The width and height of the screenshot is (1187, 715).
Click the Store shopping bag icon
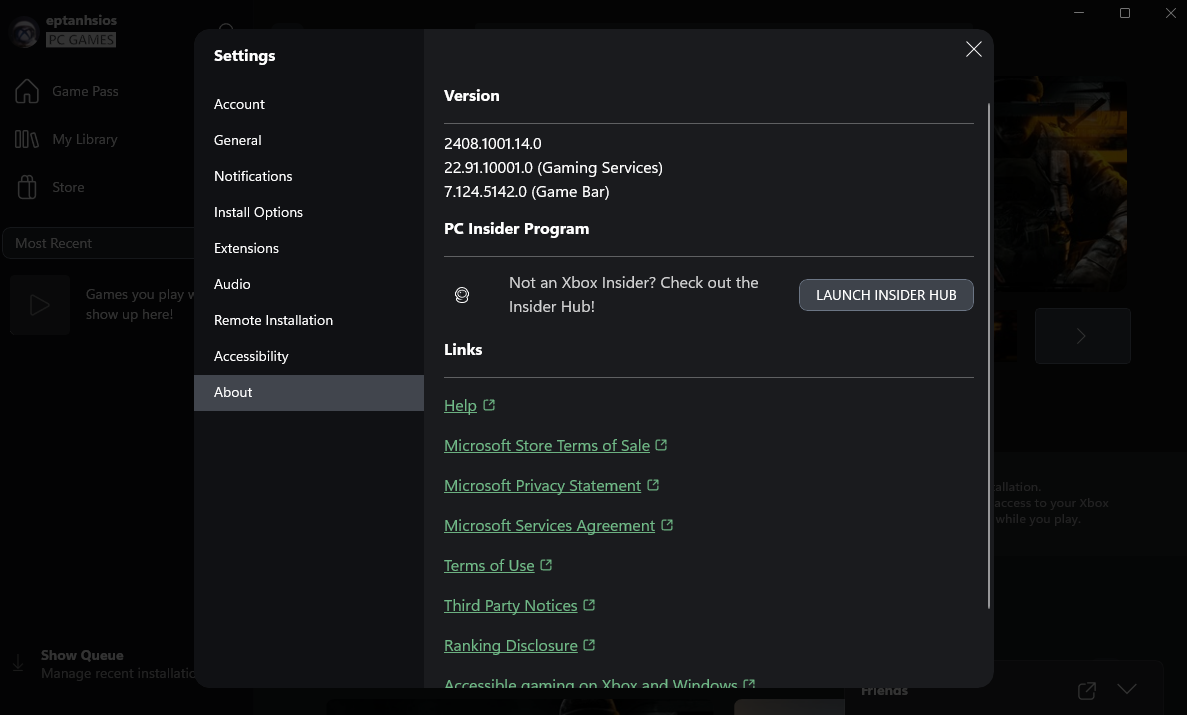click(26, 187)
